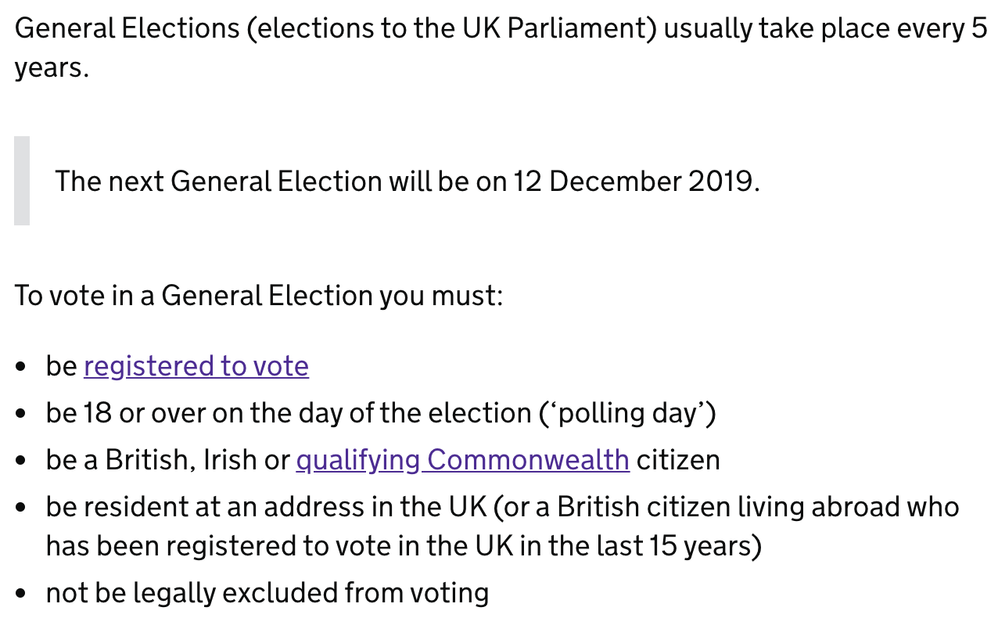Click the bullet dot before "not be legally excluded"
This screenshot has width=998, height=640.
[23, 594]
